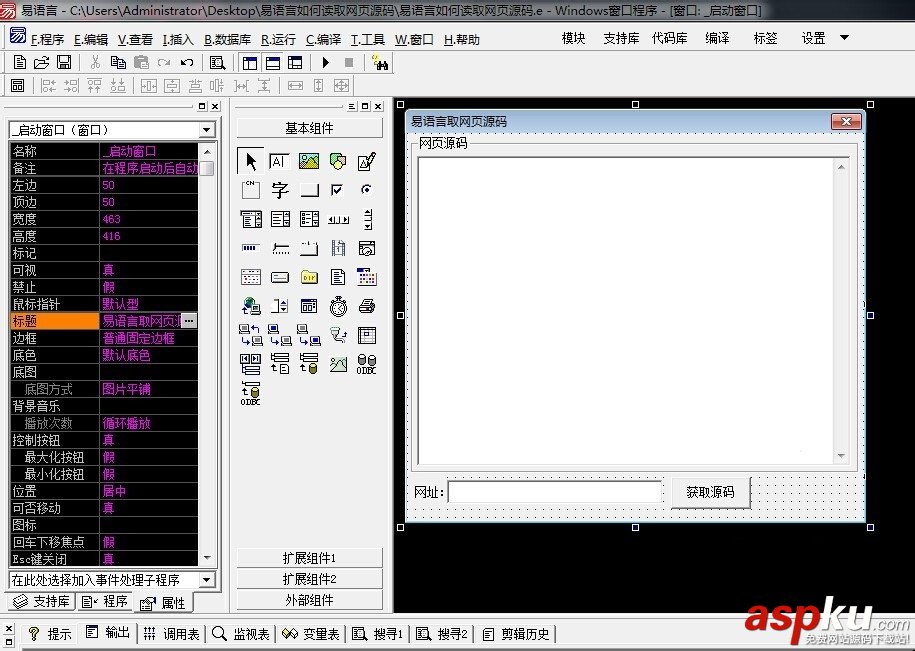915x651 pixels.
Task: Click the property list scrollbar thumb
Action: [x=207, y=168]
